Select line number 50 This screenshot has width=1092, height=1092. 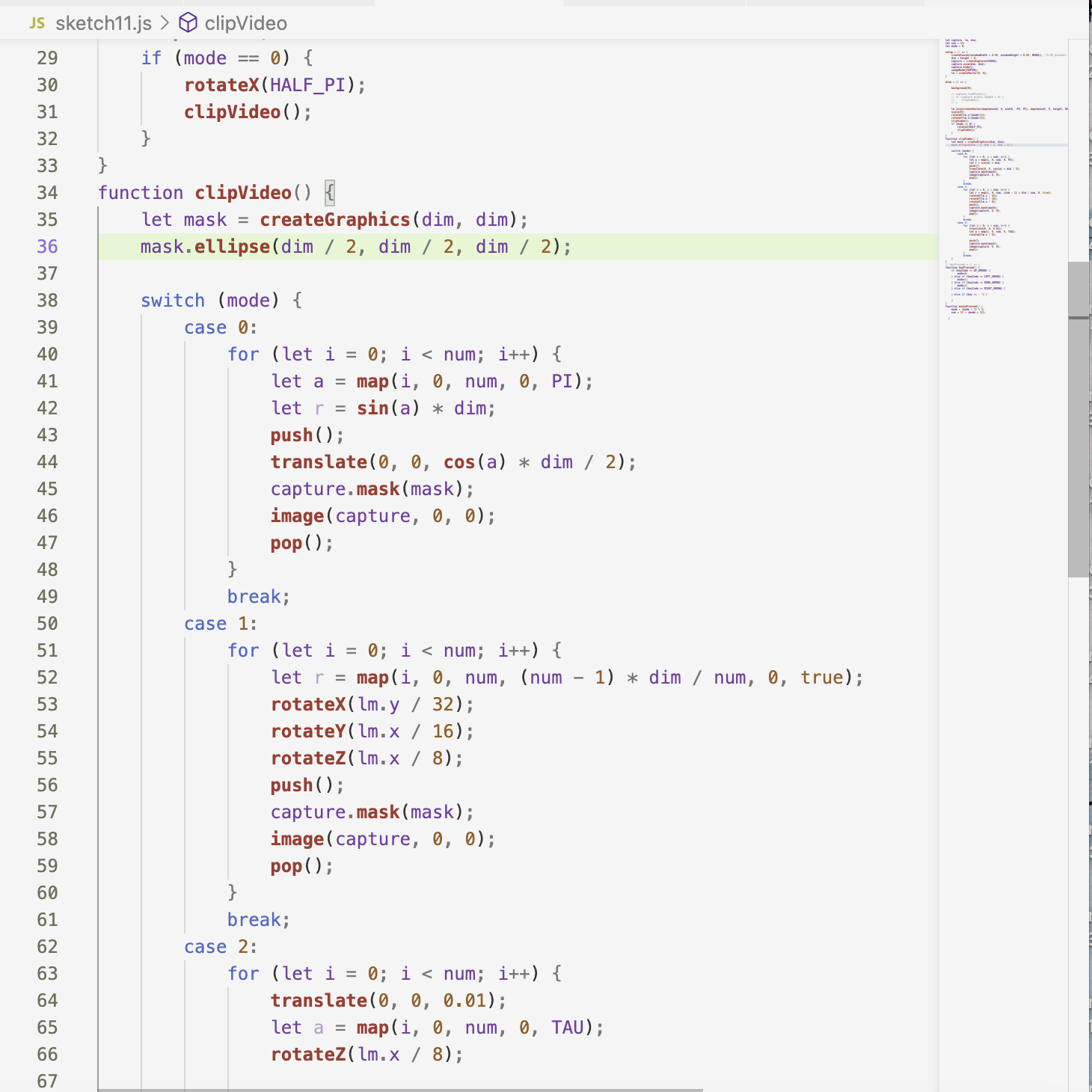click(x=47, y=623)
